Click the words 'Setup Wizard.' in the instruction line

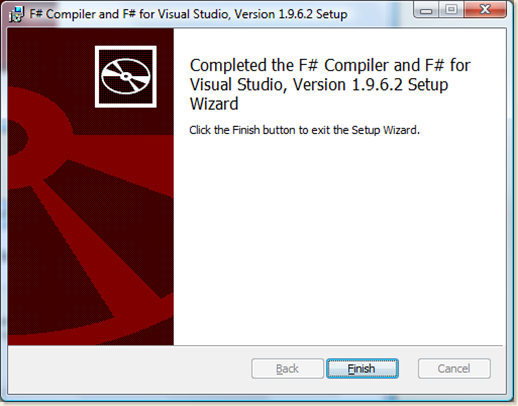tap(386, 130)
